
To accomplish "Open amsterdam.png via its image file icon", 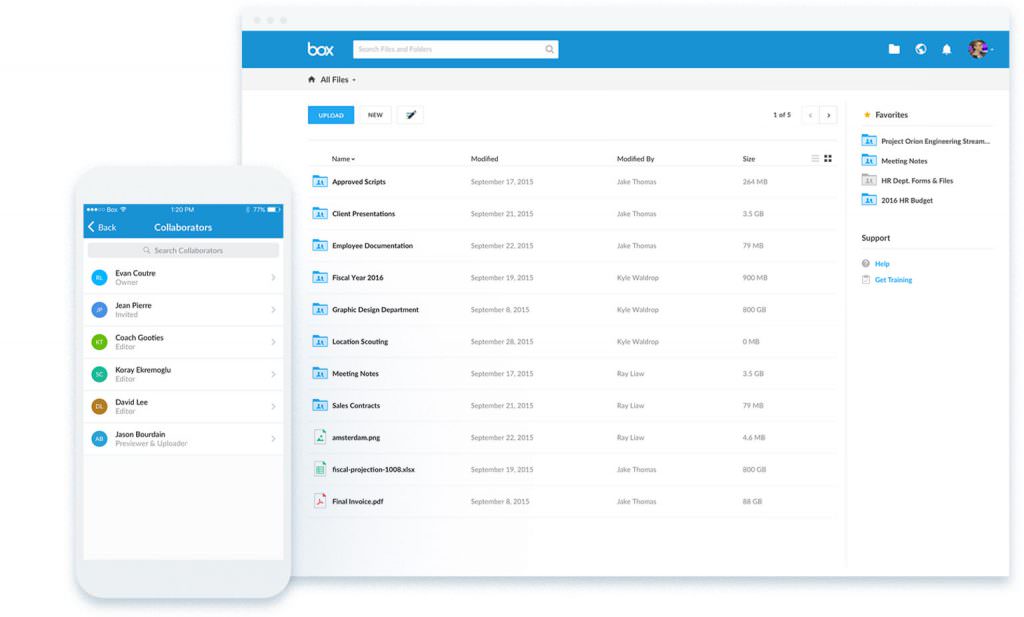I will [322, 437].
